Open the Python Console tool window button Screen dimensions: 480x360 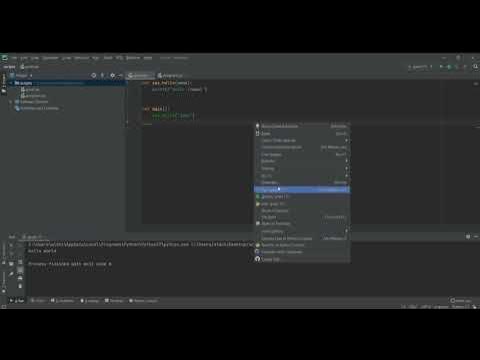(x=143, y=301)
